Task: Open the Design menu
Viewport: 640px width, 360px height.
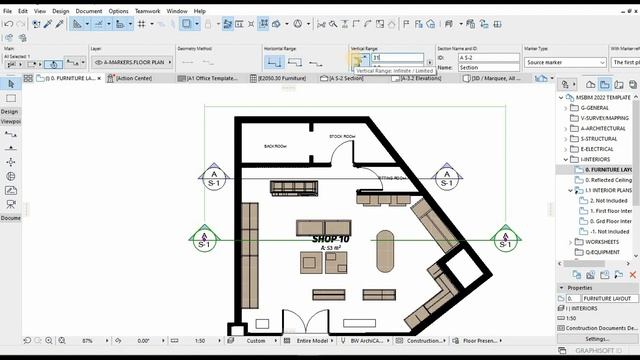Action: tap(60, 11)
